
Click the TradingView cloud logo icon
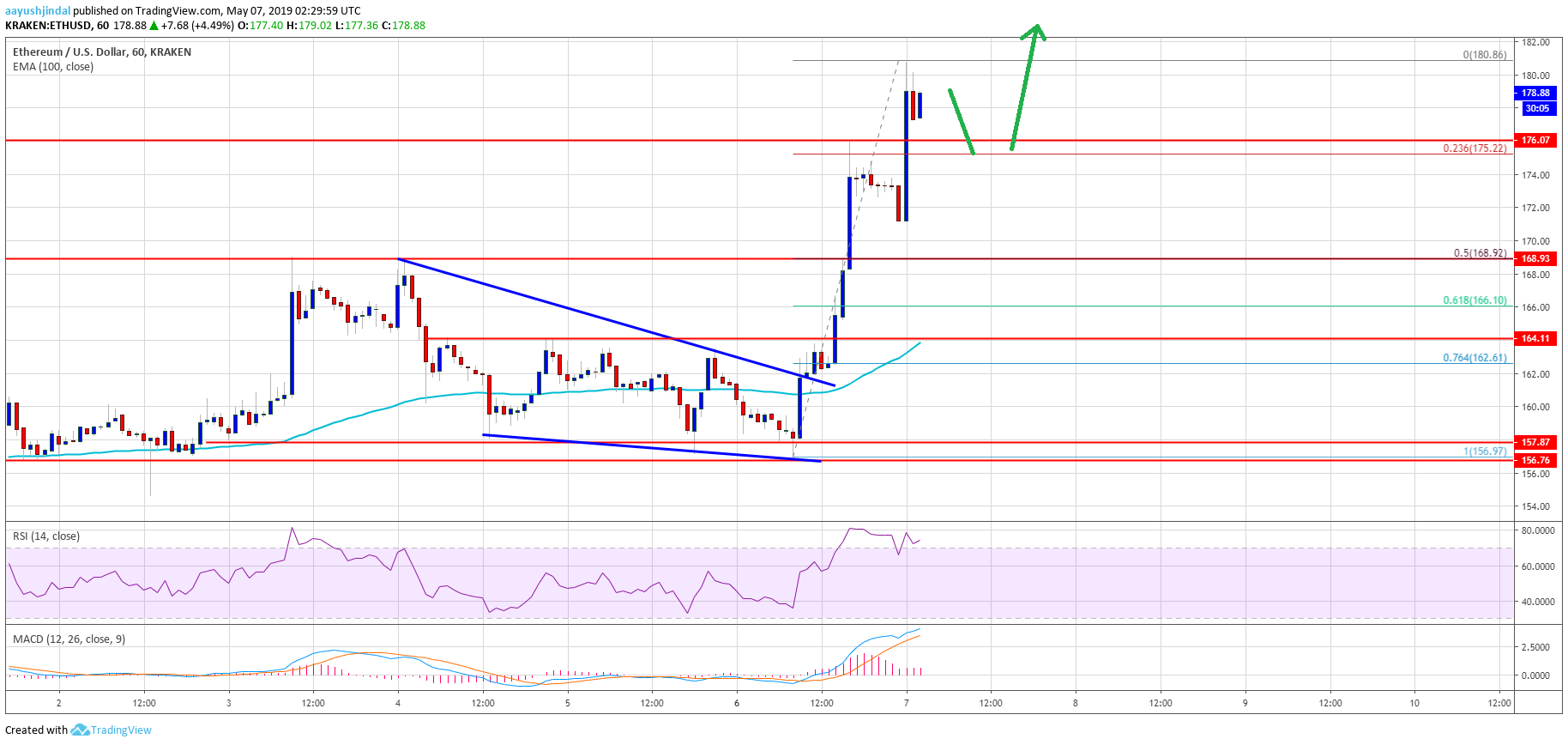pyautogui.click(x=80, y=730)
